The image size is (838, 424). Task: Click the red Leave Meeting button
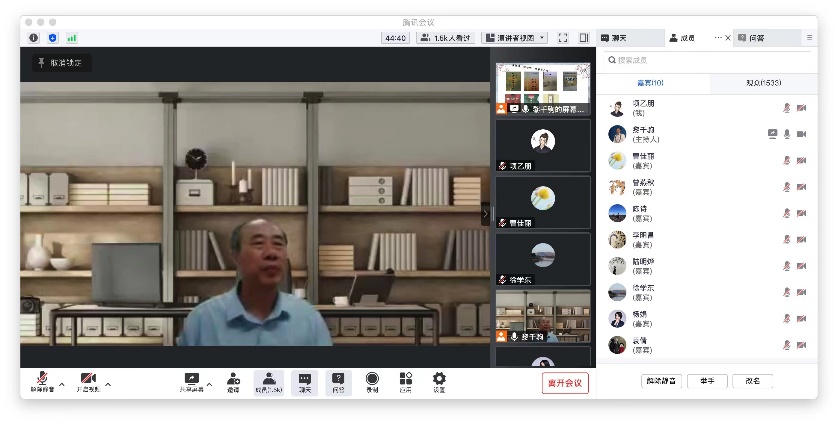[565, 382]
